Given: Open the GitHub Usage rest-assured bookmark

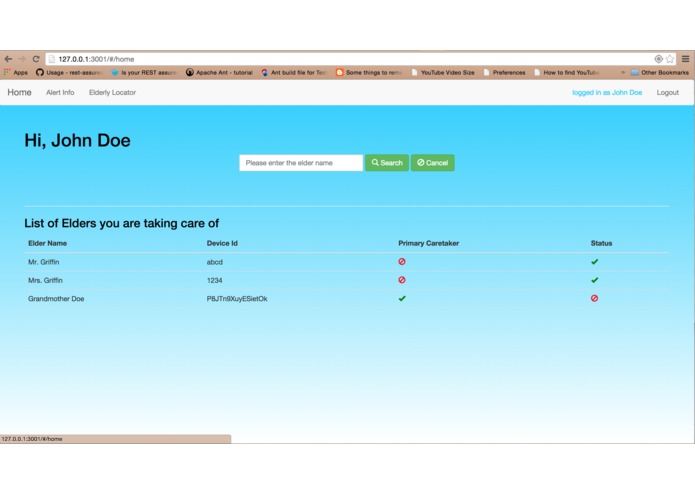Looking at the screenshot, I should click(69, 72).
